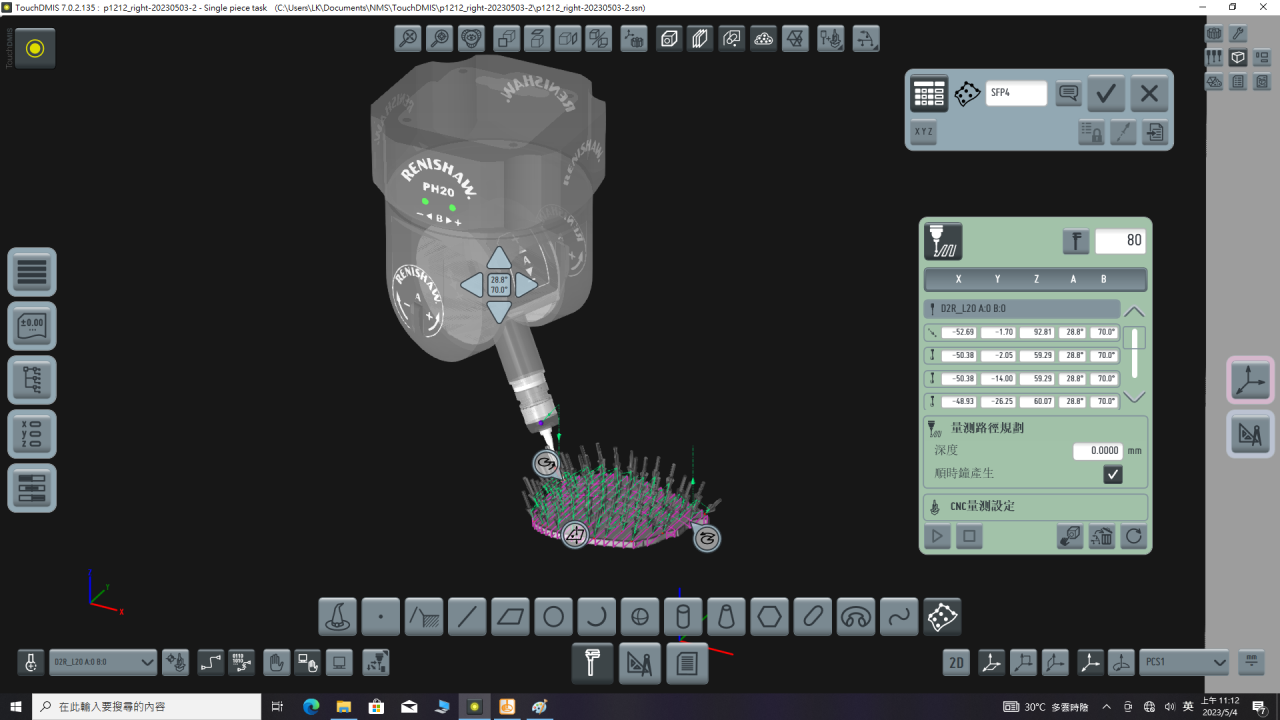Toggle the point cloud display icon

tap(764, 39)
